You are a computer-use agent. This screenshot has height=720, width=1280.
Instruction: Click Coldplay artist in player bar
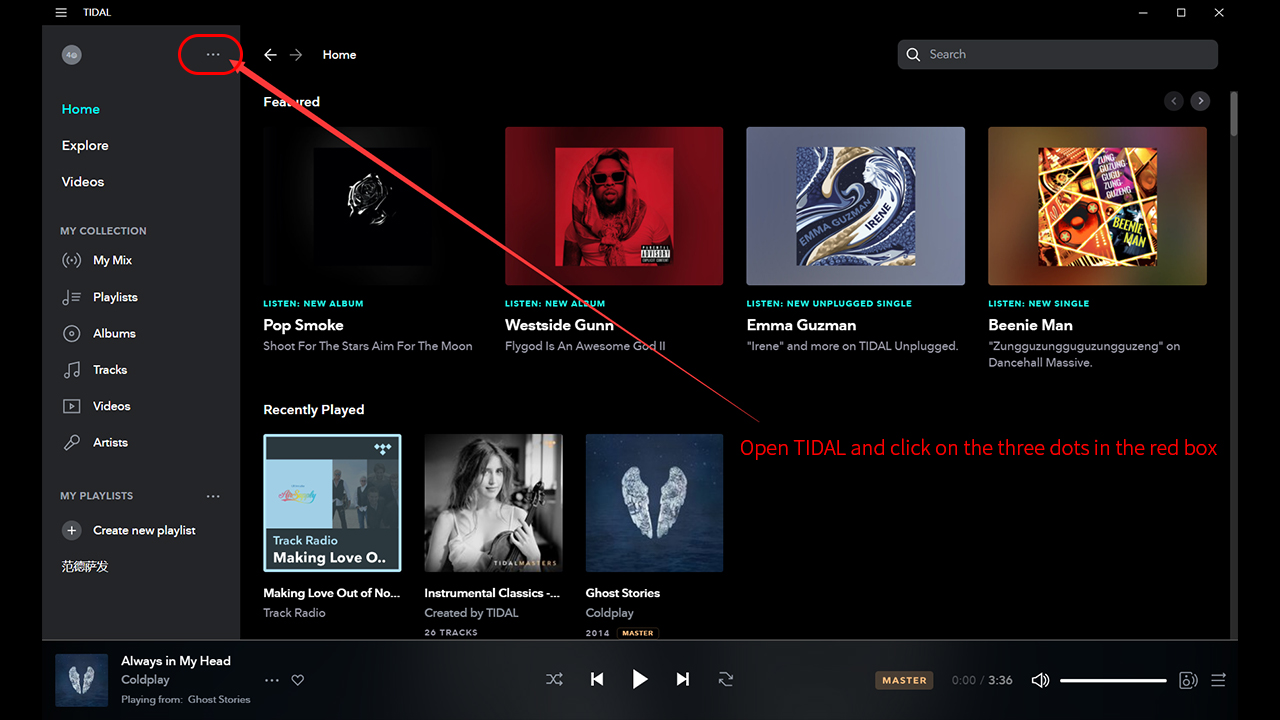[146, 680]
